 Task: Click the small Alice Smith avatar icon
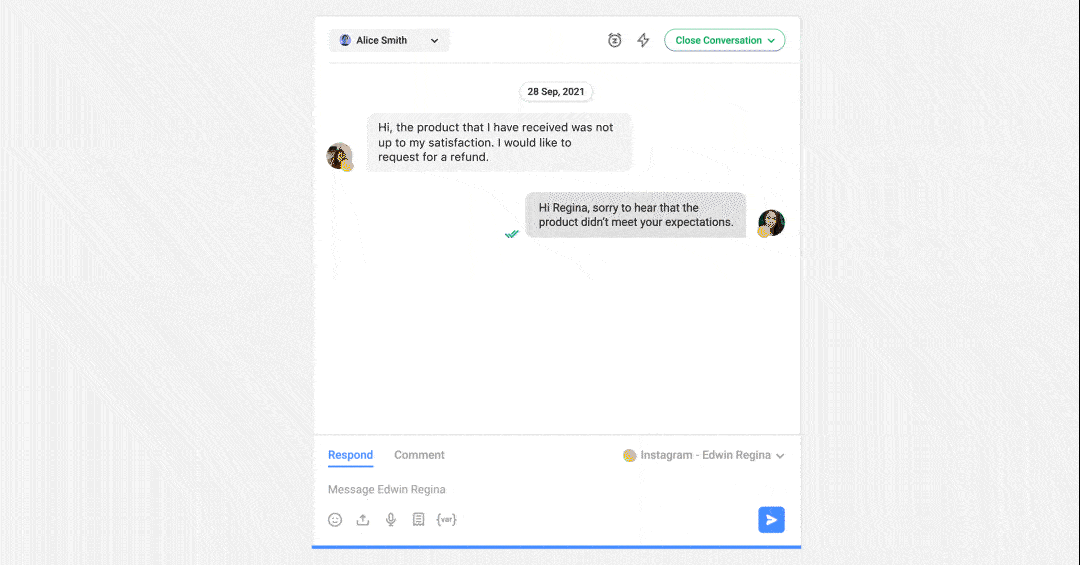[345, 40]
